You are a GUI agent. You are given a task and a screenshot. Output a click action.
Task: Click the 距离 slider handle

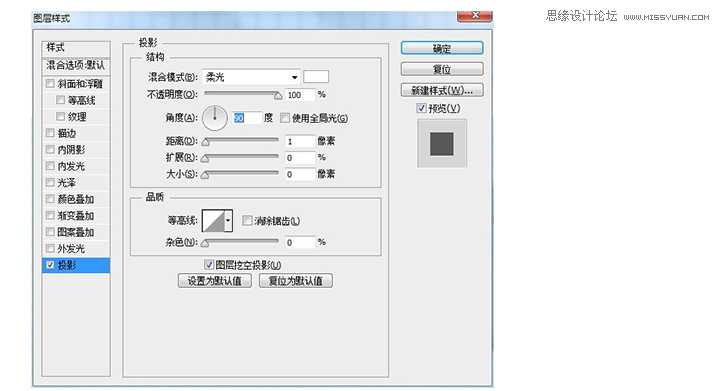(x=206, y=142)
